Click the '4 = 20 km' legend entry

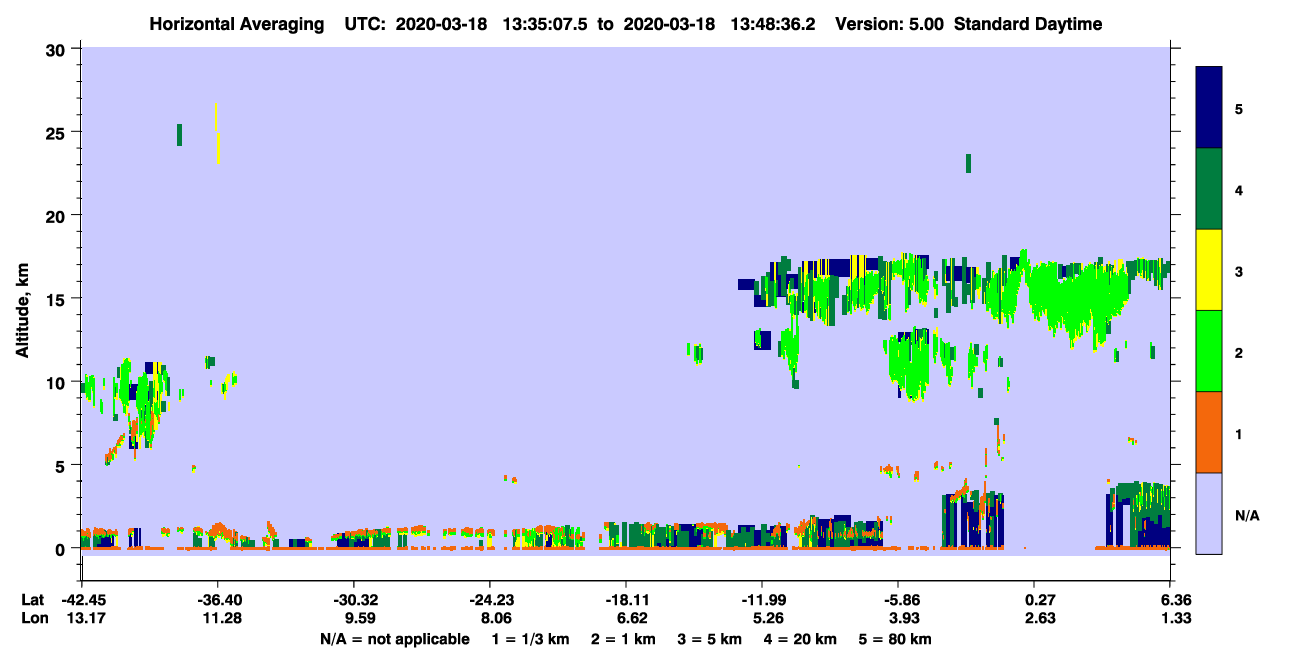[x=799, y=639]
